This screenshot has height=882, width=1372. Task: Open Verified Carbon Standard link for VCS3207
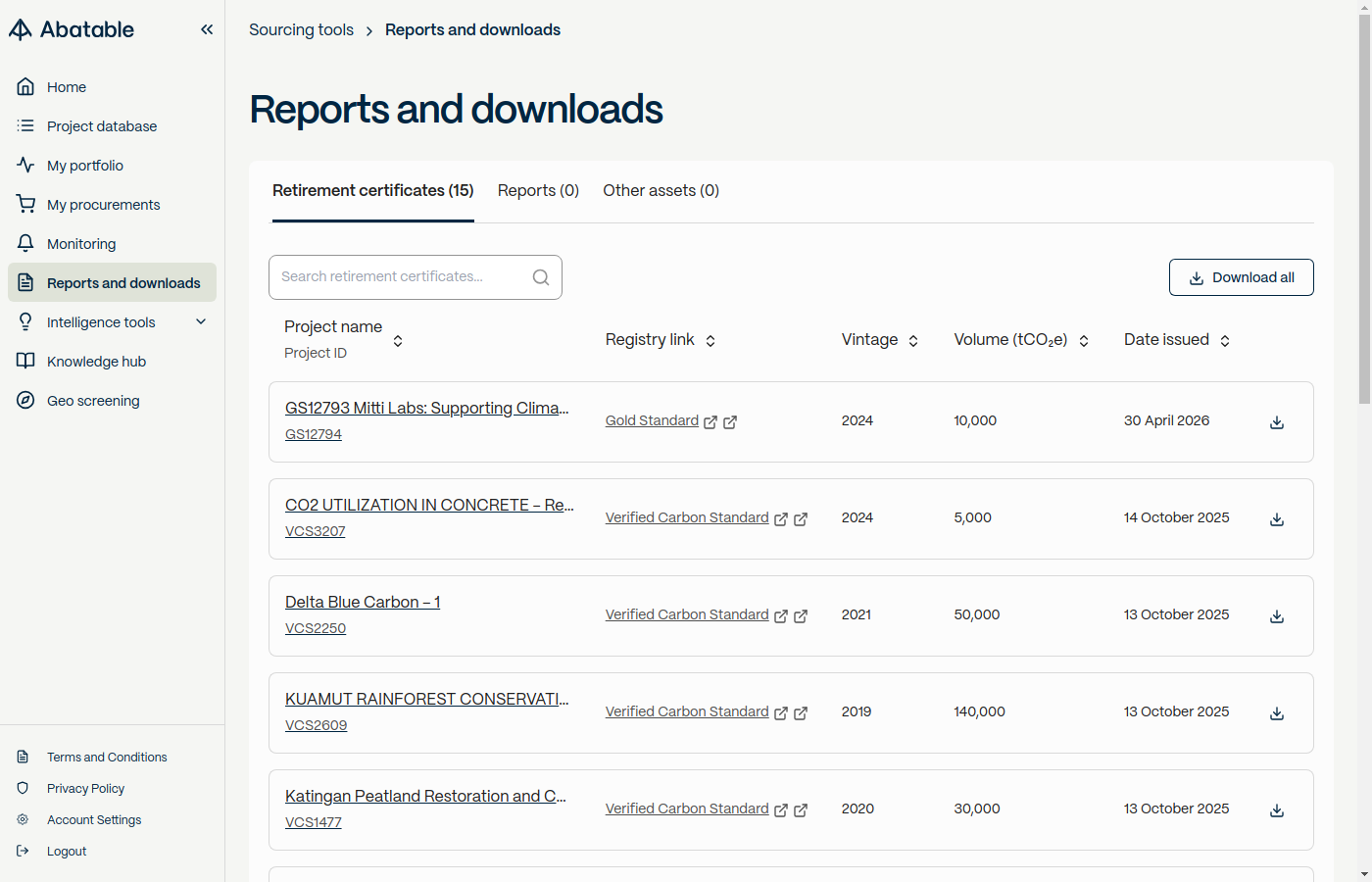click(x=687, y=517)
